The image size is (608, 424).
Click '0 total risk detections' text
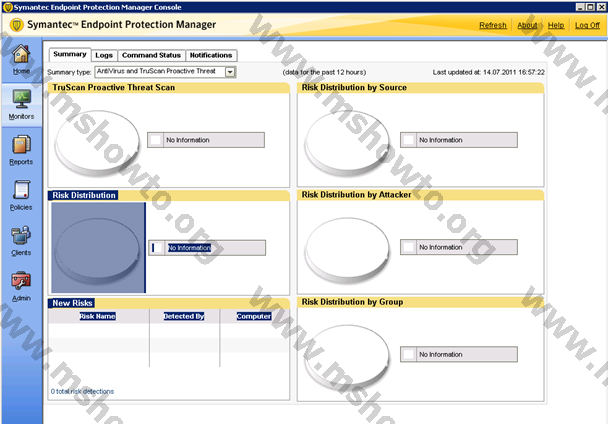pos(82,391)
